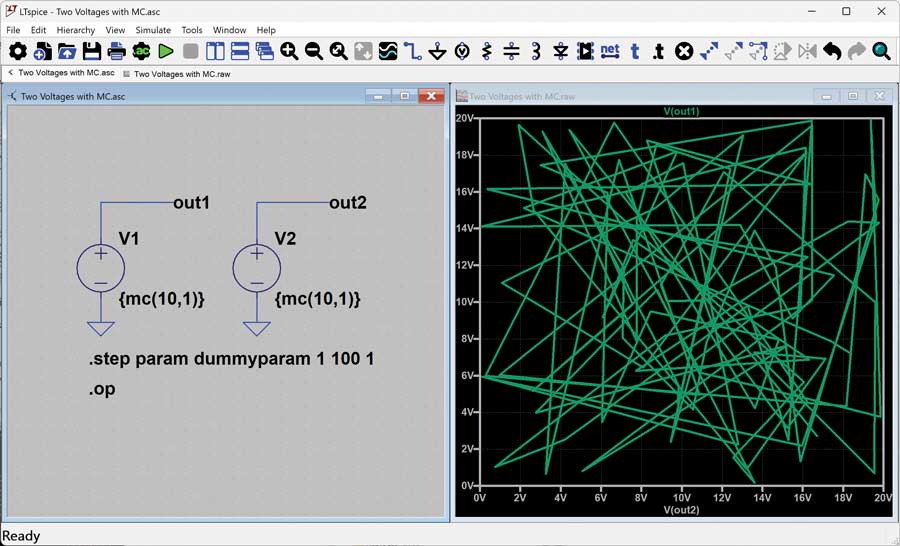Click the V(out2) horizontal axis label
The width and height of the screenshot is (900, 546).
click(x=681, y=510)
